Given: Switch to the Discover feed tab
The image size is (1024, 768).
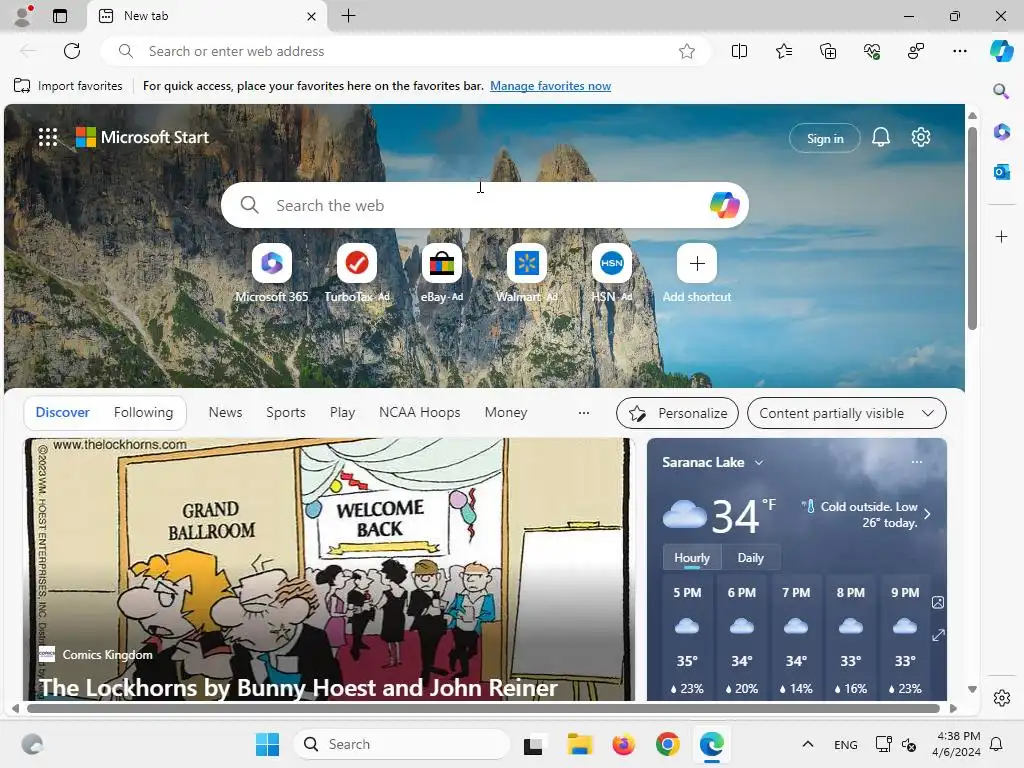Looking at the screenshot, I should pos(63,412).
